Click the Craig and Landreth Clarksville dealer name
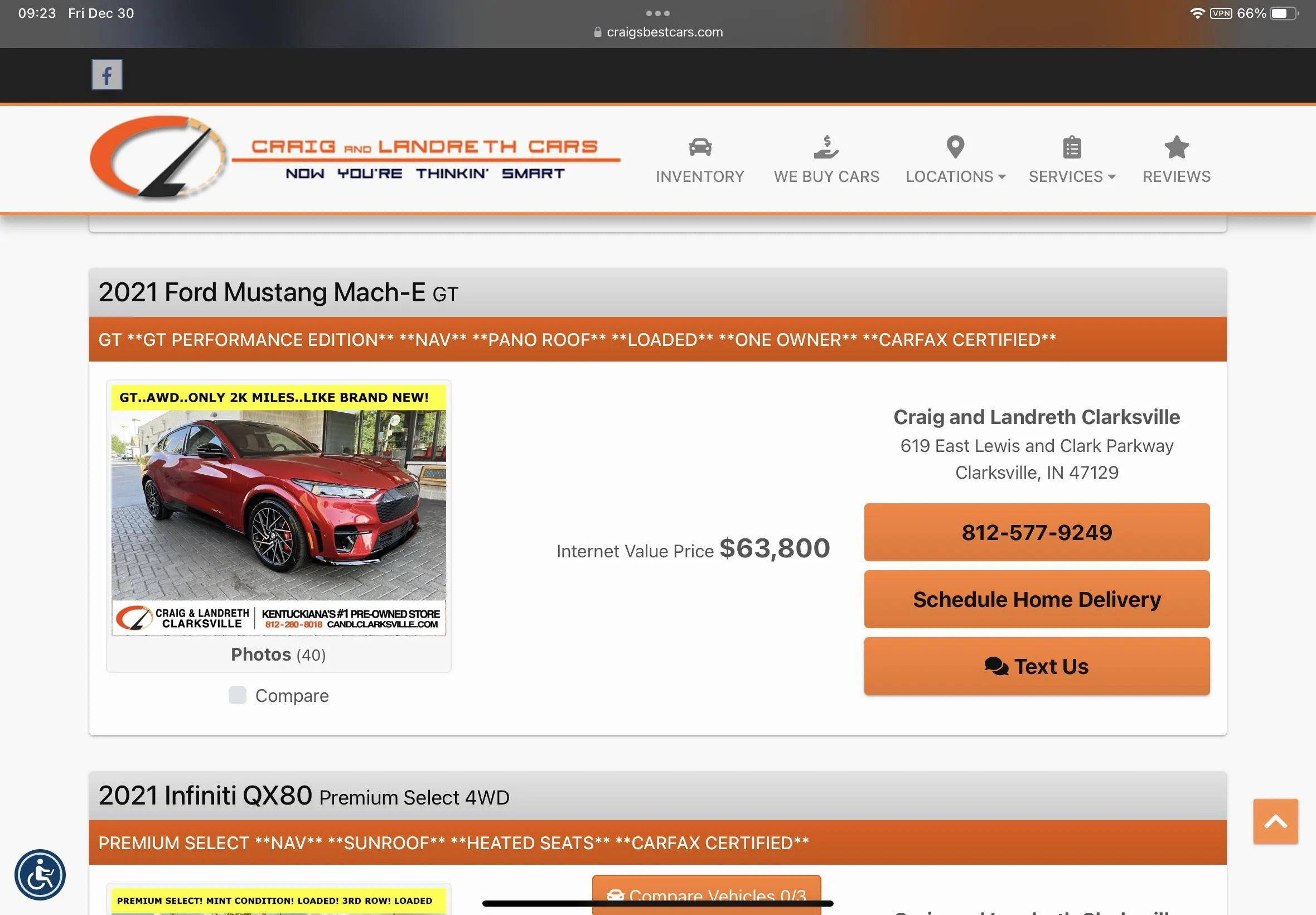This screenshot has width=1316, height=915. point(1037,417)
